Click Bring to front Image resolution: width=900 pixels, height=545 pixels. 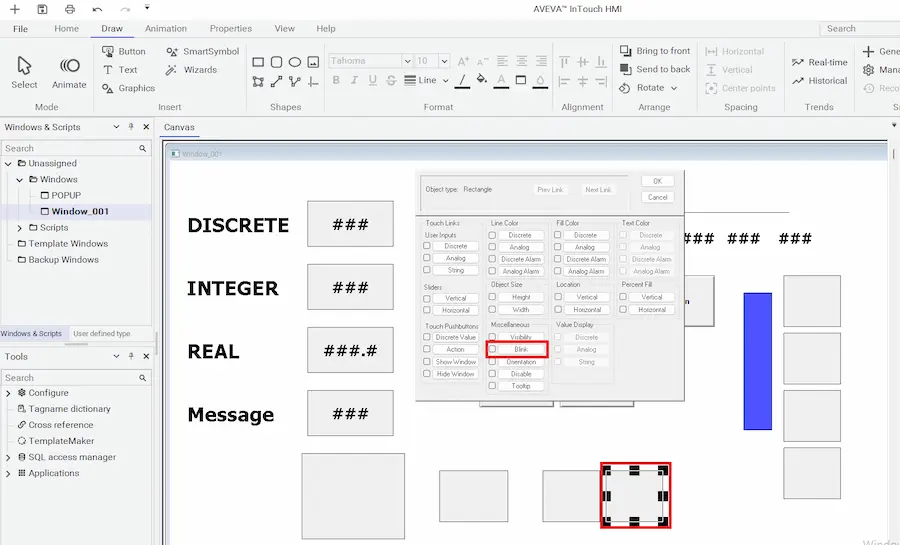tap(655, 50)
